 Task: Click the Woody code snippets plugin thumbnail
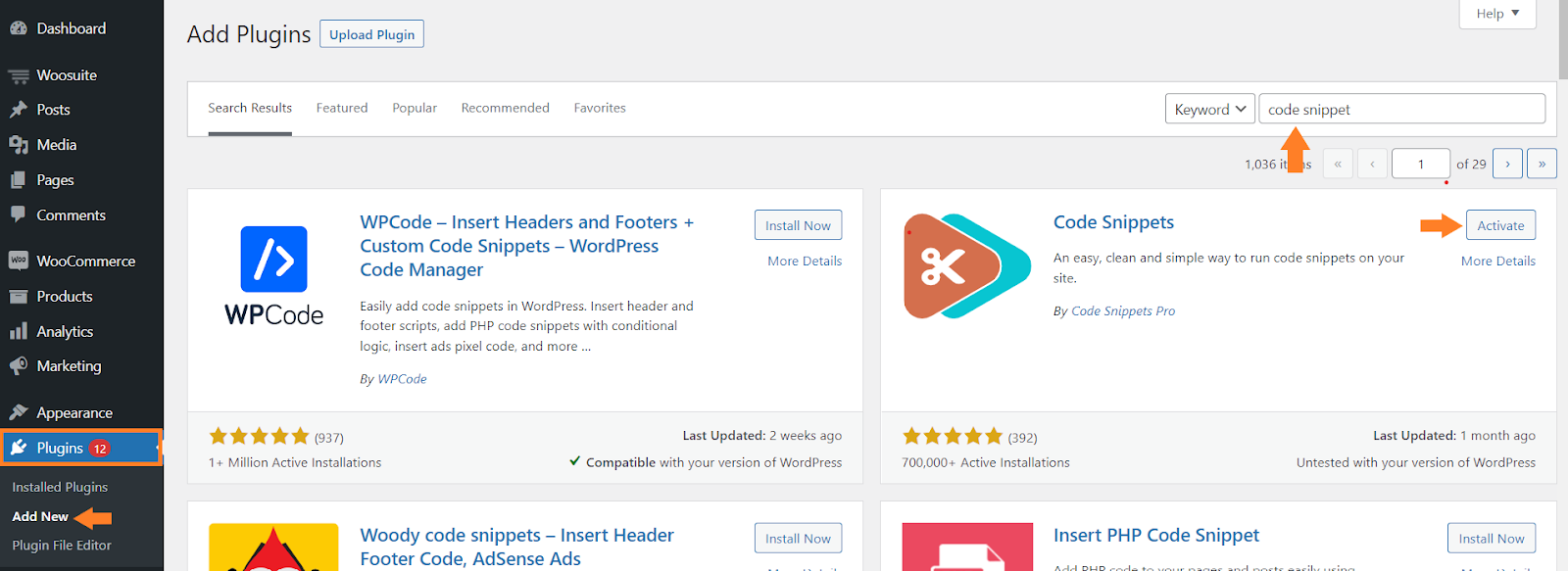pos(273,547)
